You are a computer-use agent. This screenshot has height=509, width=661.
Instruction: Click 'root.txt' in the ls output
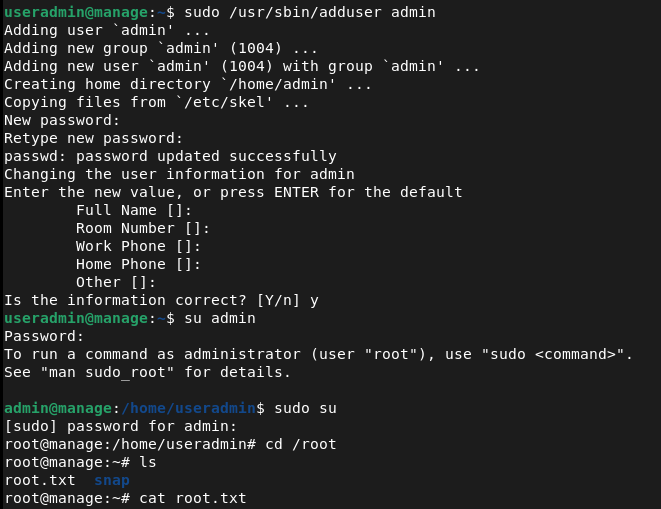(40, 480)
